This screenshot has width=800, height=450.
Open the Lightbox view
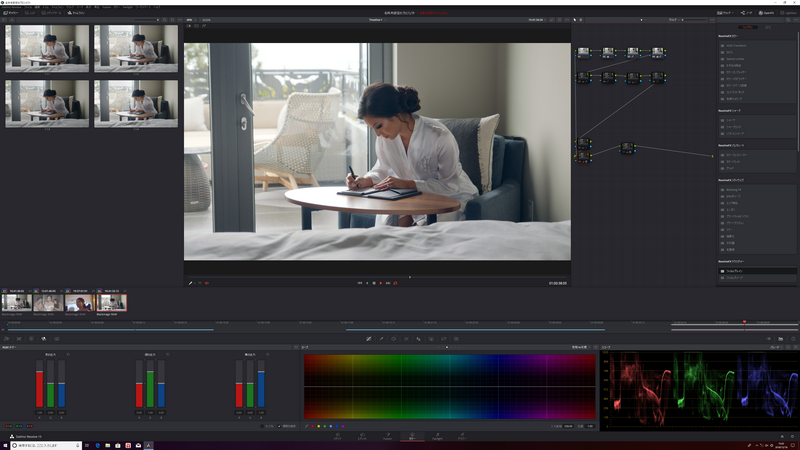point(788,13)
